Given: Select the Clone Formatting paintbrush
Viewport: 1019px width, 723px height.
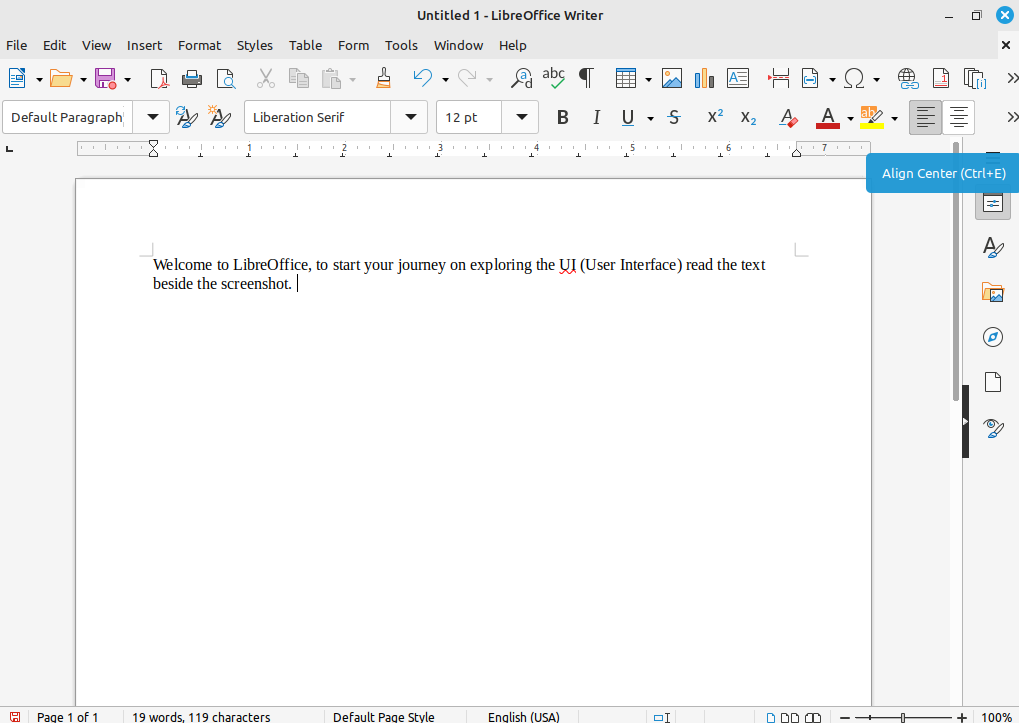Looking at the screenshot, I should [x=383, y=79].
